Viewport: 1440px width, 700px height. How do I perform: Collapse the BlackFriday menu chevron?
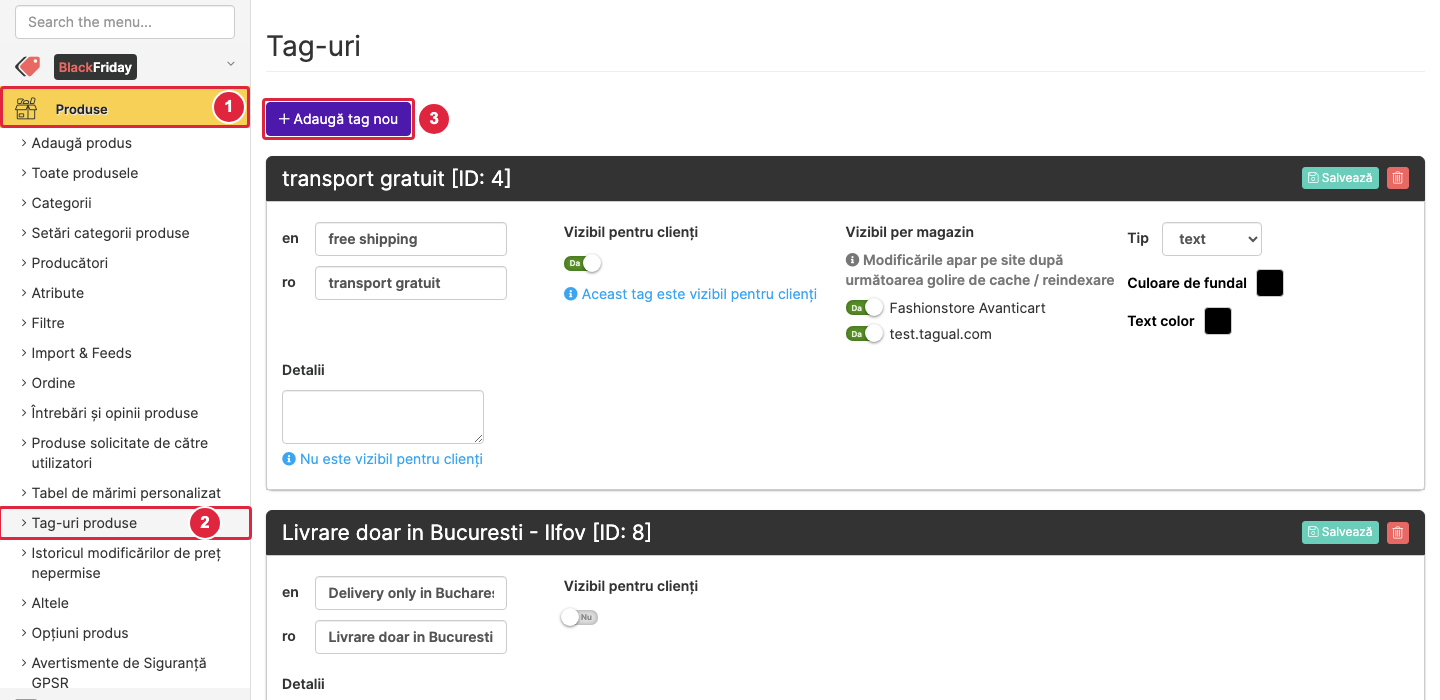pos(231,65)
